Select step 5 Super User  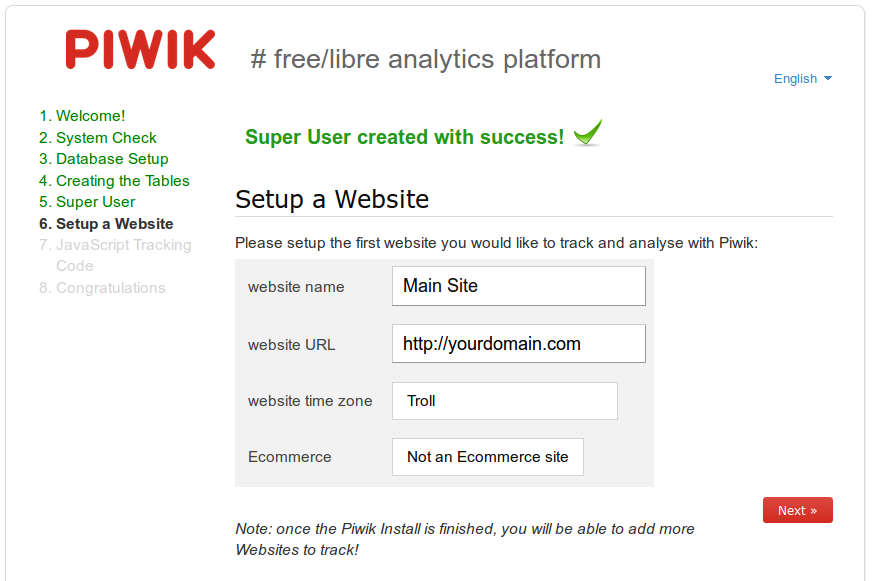tap(87, 201)
